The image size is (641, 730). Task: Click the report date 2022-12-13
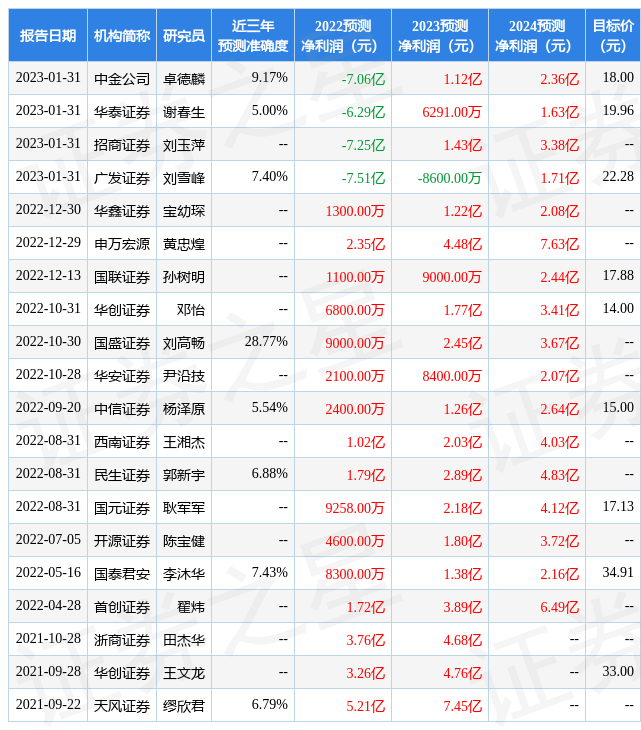[48, 275]
